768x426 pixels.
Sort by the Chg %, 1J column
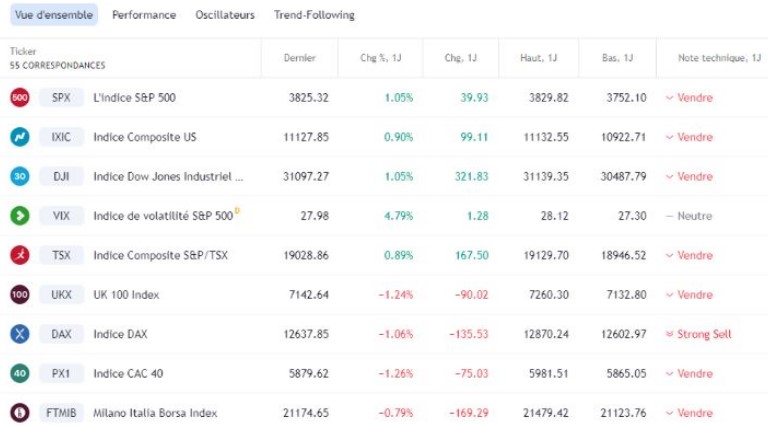click(x=381, y=57)
